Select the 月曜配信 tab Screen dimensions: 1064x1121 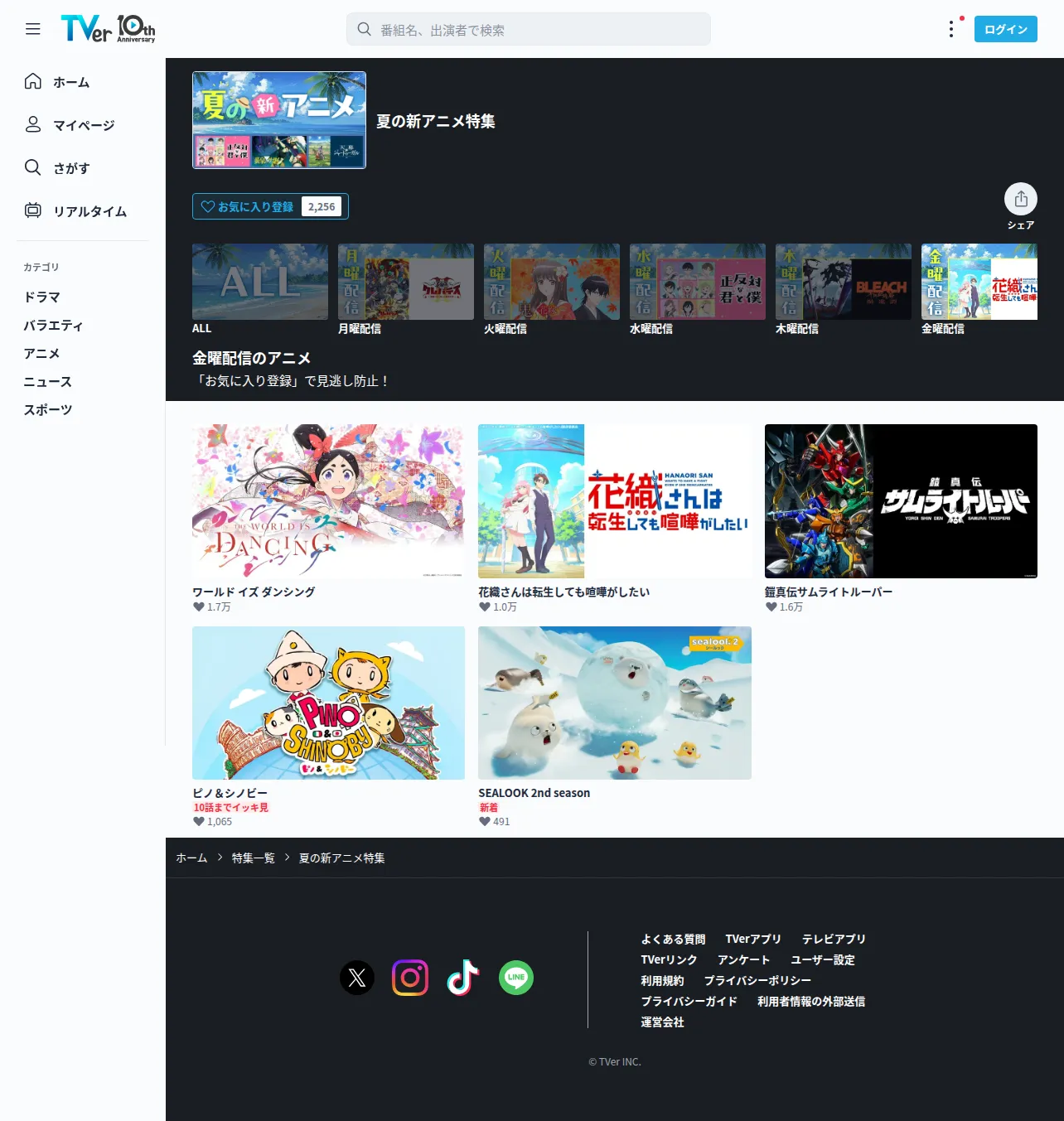[406, 289]
